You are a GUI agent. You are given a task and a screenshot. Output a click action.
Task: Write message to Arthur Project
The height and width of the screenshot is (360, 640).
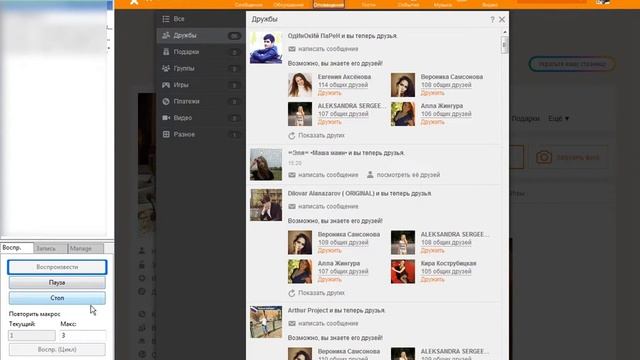pos(328,324)
